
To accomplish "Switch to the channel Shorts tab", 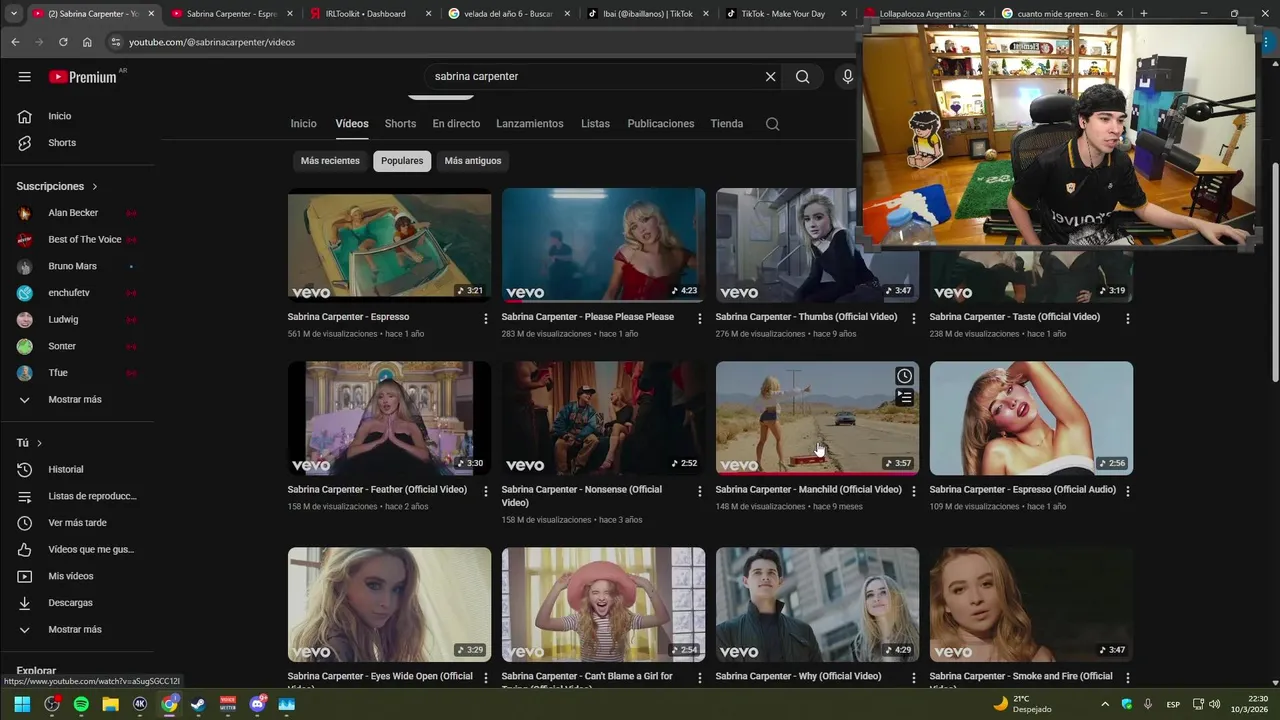I will [x=400, y=124].
